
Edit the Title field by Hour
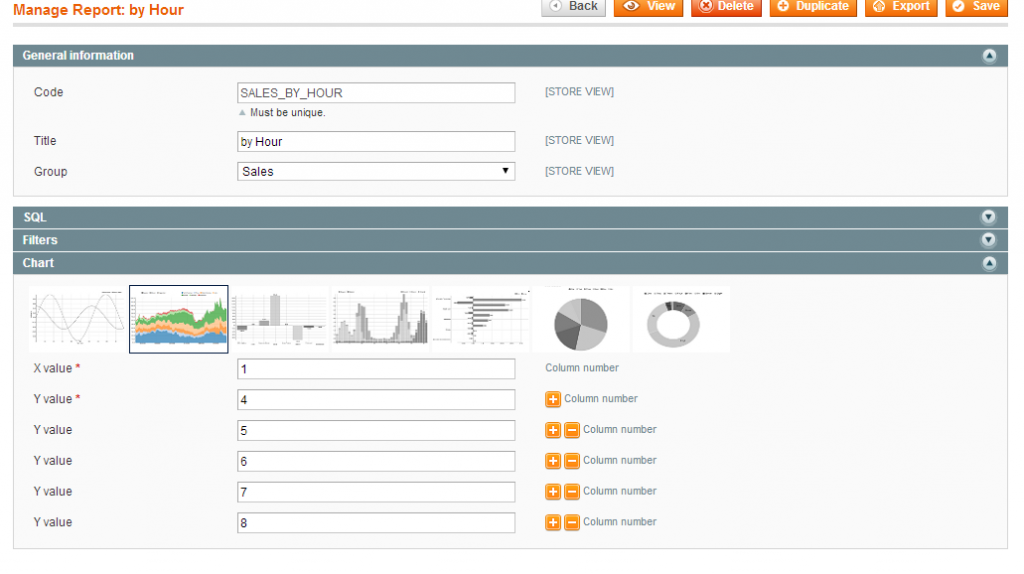376,142
